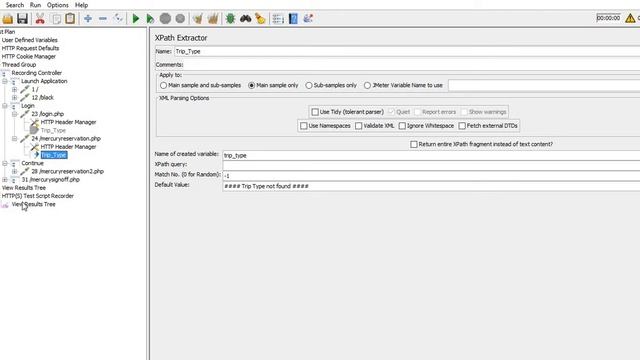Save the test plan with the floppy disk icon

22,18
